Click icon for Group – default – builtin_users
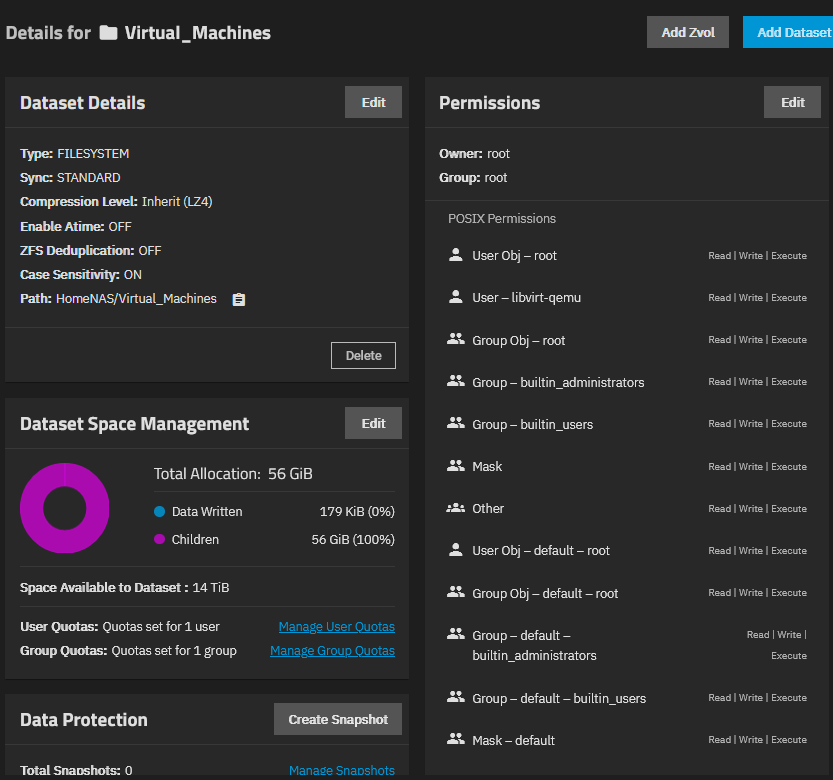 click(x=455, y=697)
